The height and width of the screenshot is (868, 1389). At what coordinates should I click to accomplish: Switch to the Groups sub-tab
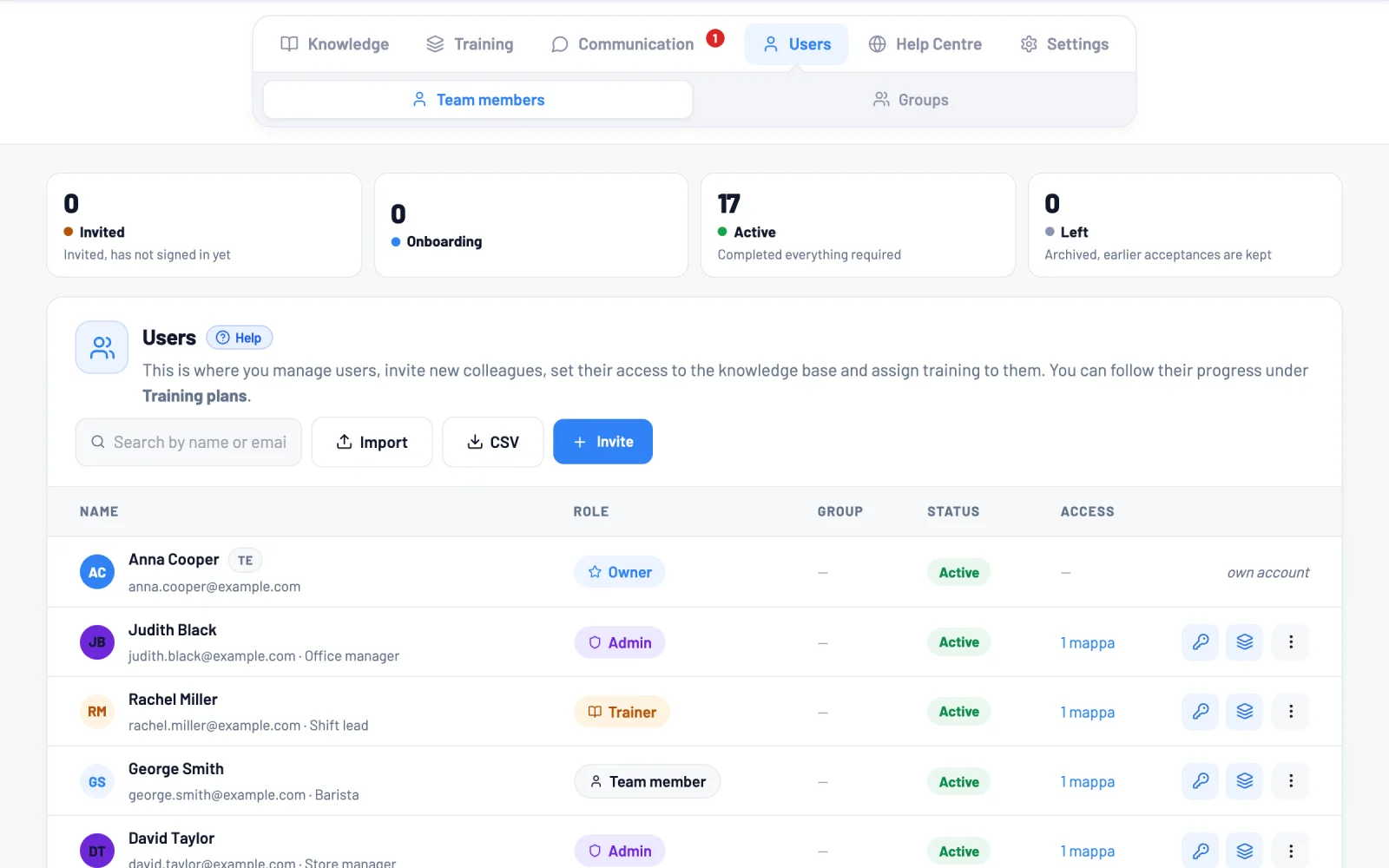point(911,100)
